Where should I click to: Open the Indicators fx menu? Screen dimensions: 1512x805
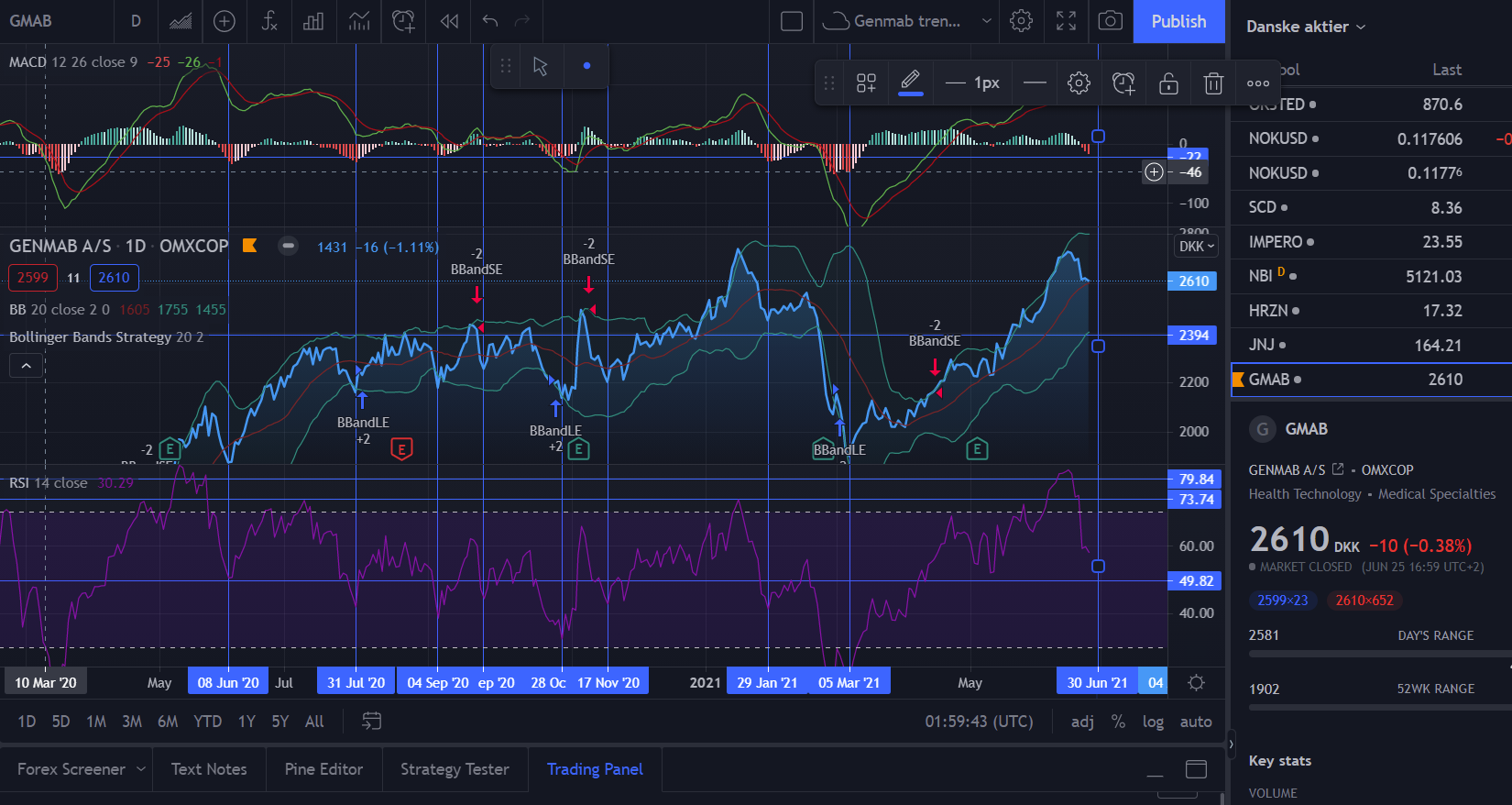(269, 21)
